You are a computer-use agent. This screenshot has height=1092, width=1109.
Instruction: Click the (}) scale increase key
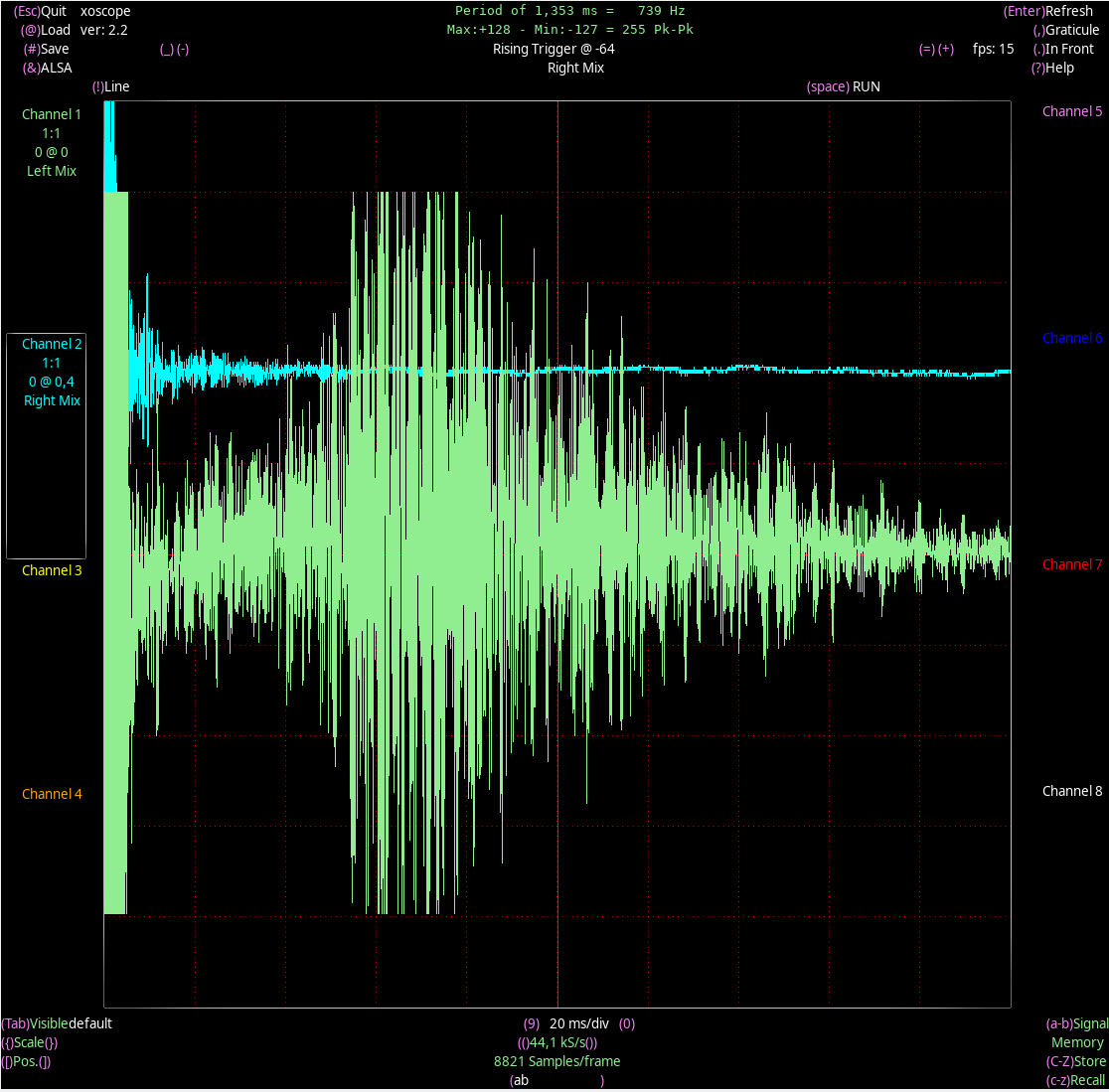tap(52, 1043)
